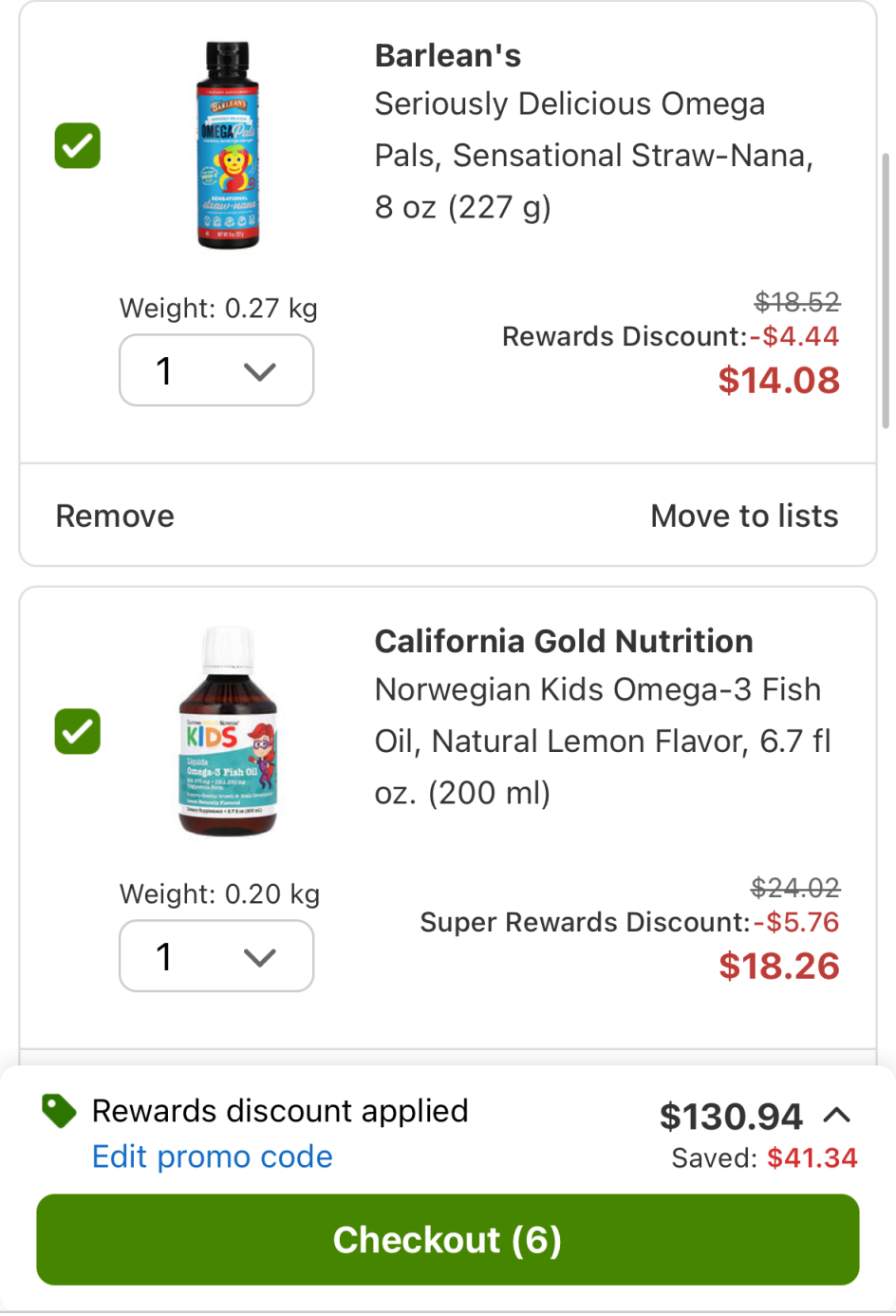Deselect the California Gold Nutrition item checkbox
The image size is (896, 1316).
coord(78,732)
